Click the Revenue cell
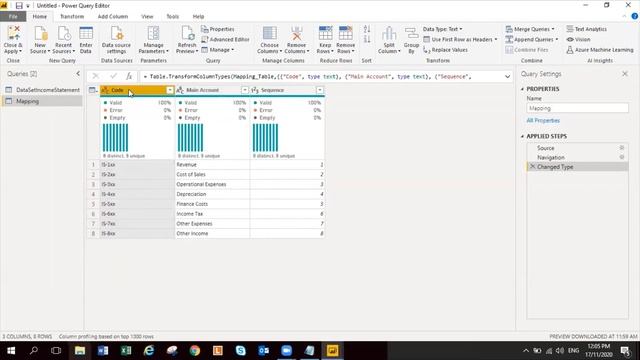Screen dimensions: 640x360 [212, 164]
